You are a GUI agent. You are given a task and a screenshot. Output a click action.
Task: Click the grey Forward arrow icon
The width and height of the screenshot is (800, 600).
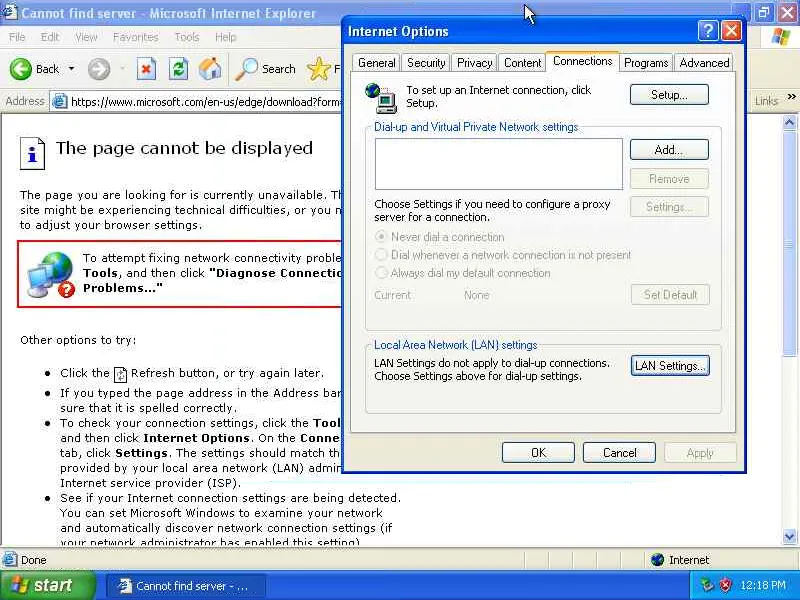click(98, 69)
